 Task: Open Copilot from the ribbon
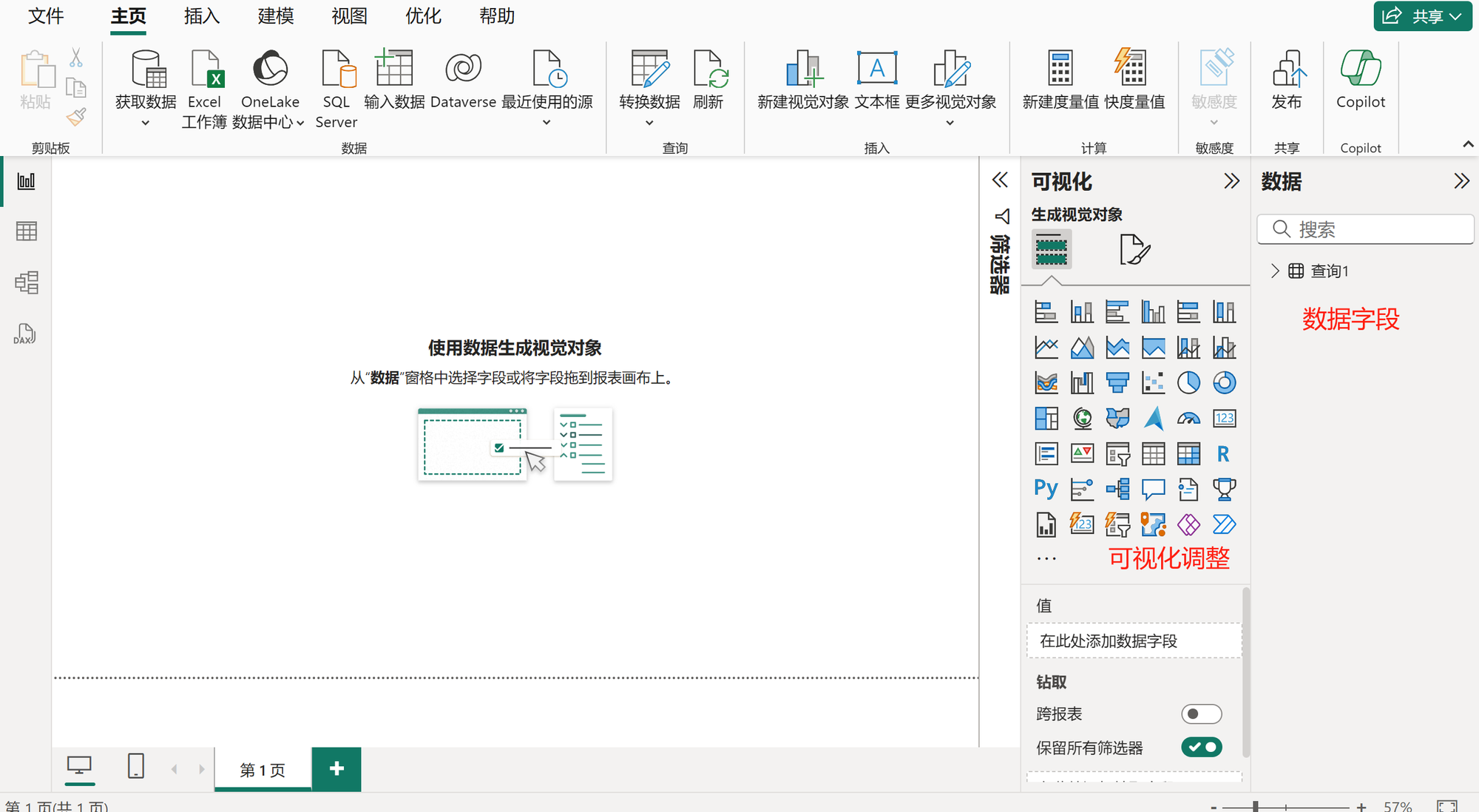[x=1361, y=80]
